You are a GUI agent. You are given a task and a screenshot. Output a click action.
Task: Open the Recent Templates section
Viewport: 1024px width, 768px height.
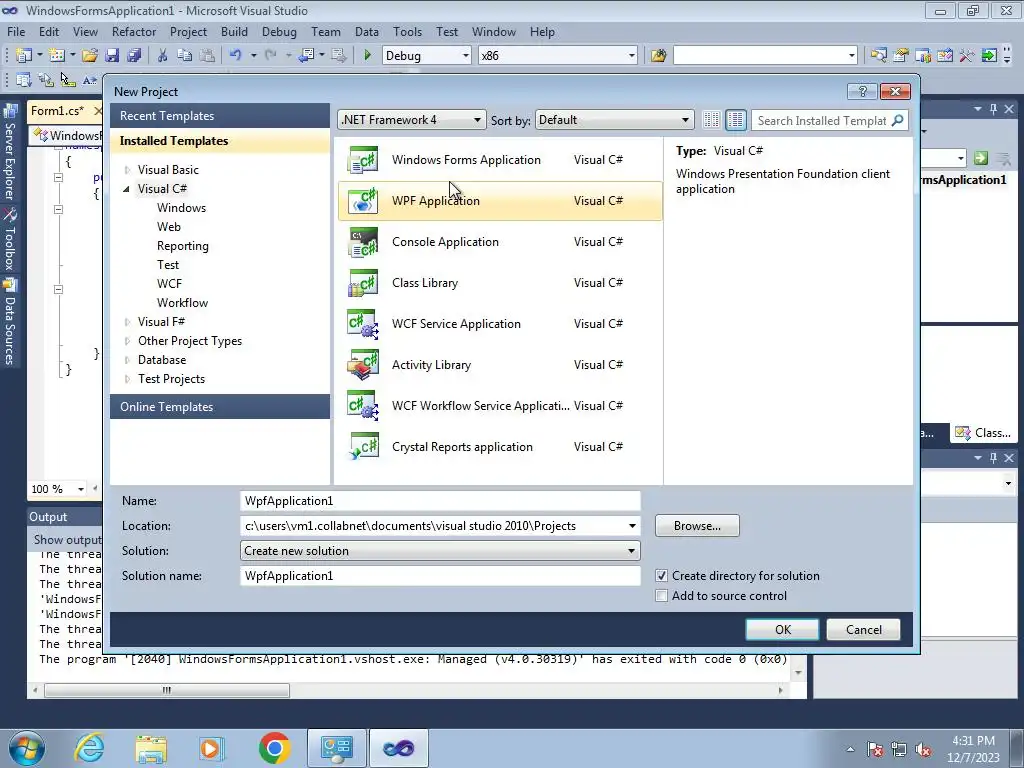click(x=220, y=116)
